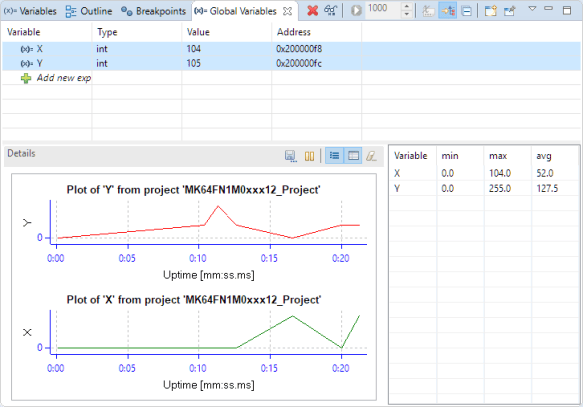Click the pin to view icon
Screen dimensions: 583x407
coord(510,11)
